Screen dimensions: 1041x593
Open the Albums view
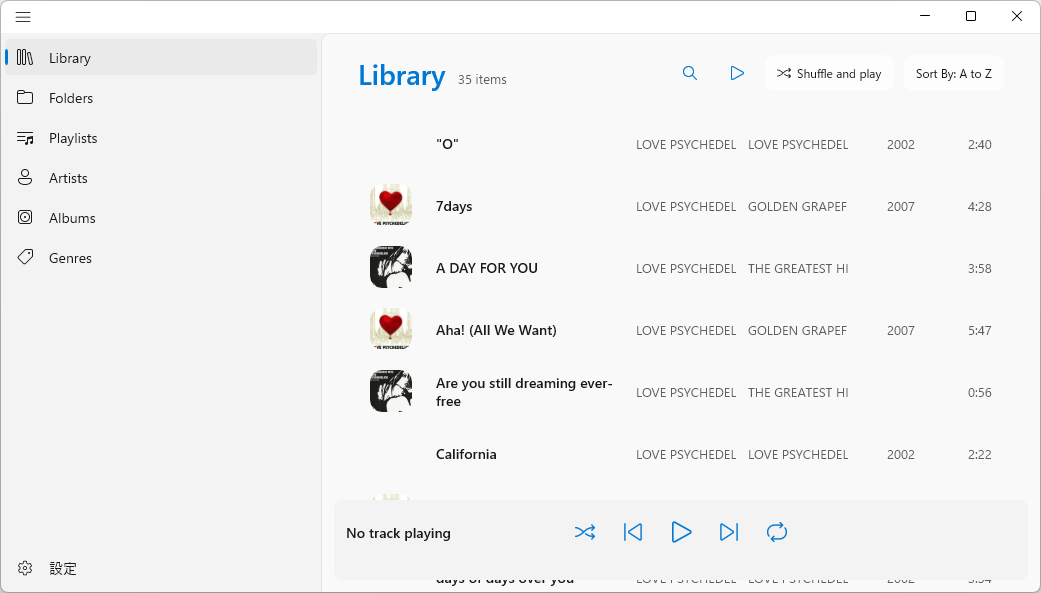tap(72, 218)
